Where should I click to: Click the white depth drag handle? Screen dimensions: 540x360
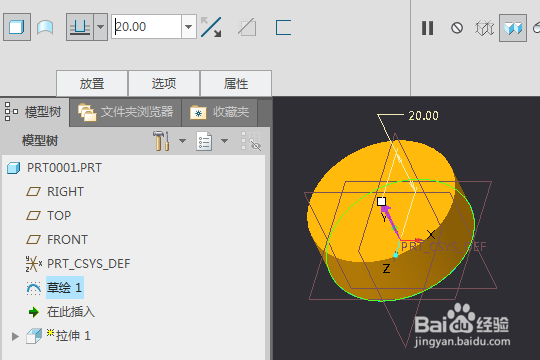(381, 202)
